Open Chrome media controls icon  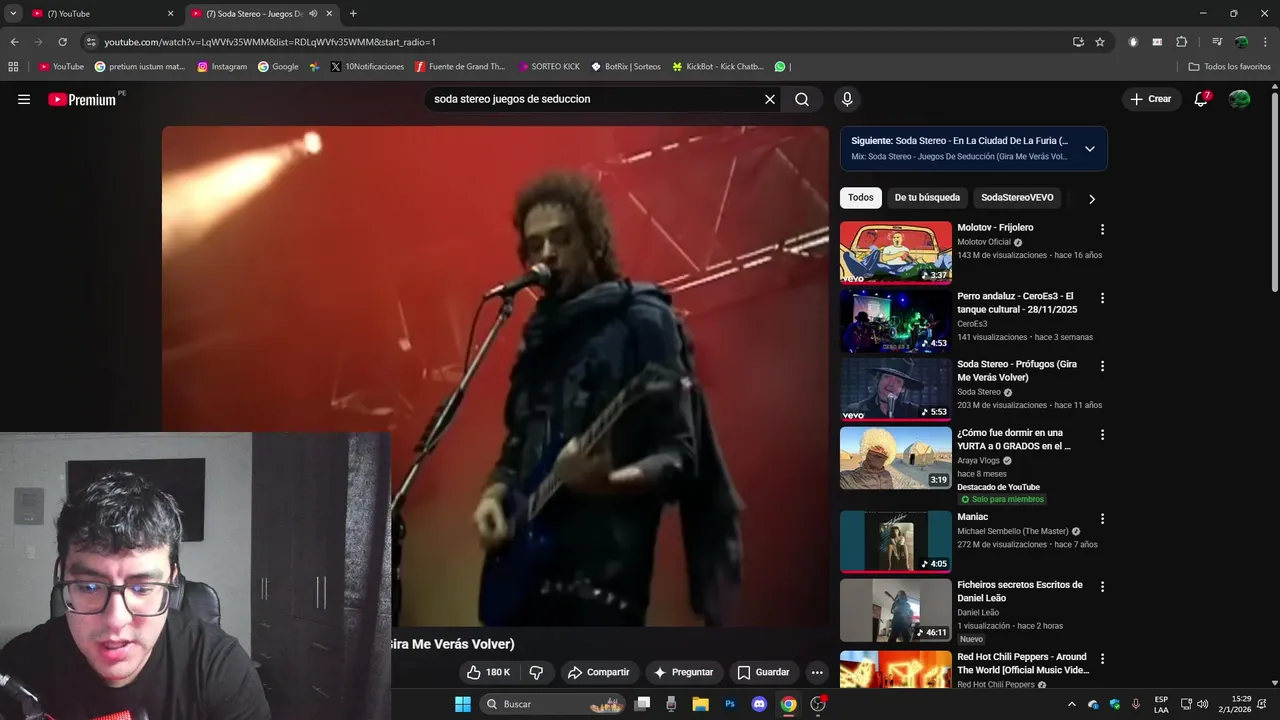[x=1217, y=42]
